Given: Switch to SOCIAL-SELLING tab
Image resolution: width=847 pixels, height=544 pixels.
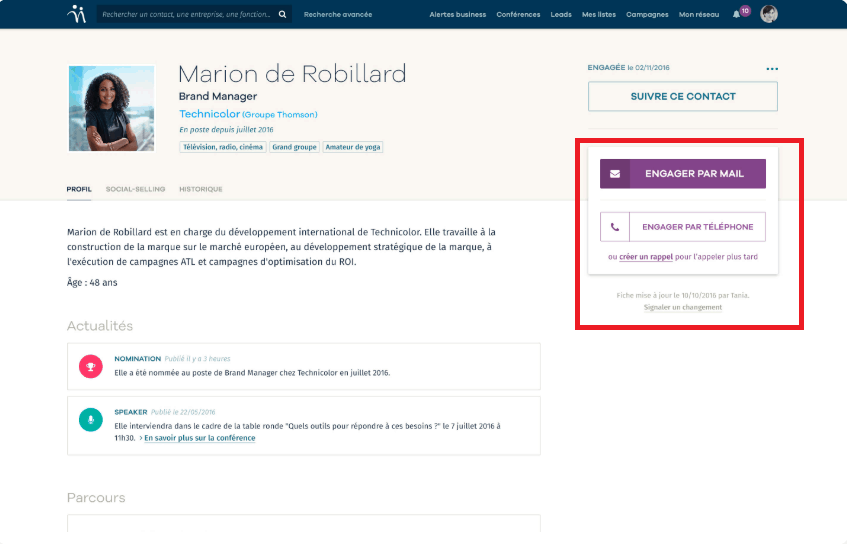Looking at the screenshot, I should 135,189.
